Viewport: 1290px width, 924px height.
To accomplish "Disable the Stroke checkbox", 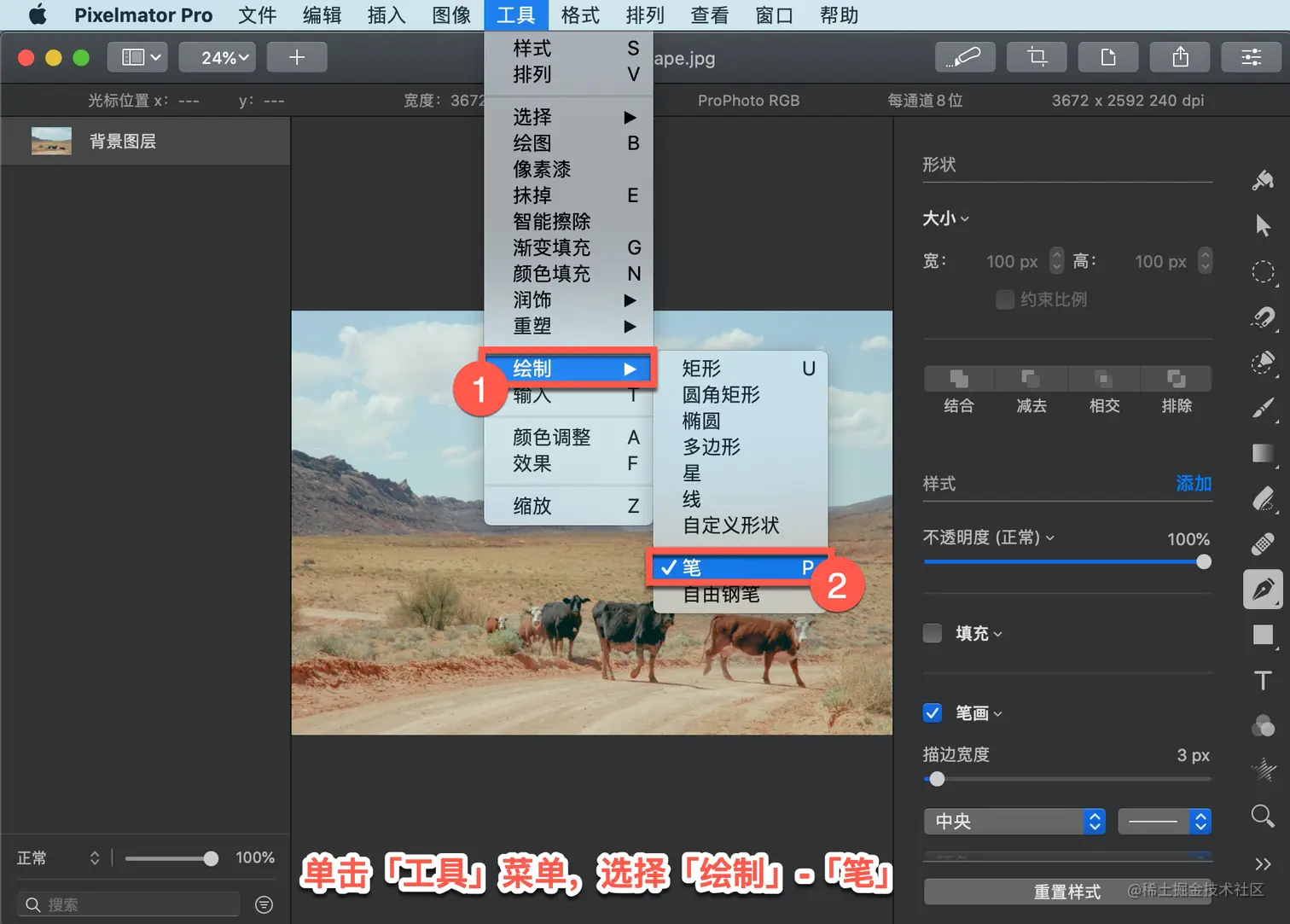I will [933, 712].
